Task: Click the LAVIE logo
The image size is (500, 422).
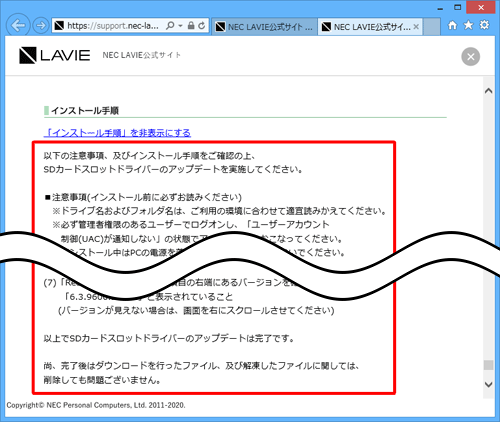Action: point(55,55)
